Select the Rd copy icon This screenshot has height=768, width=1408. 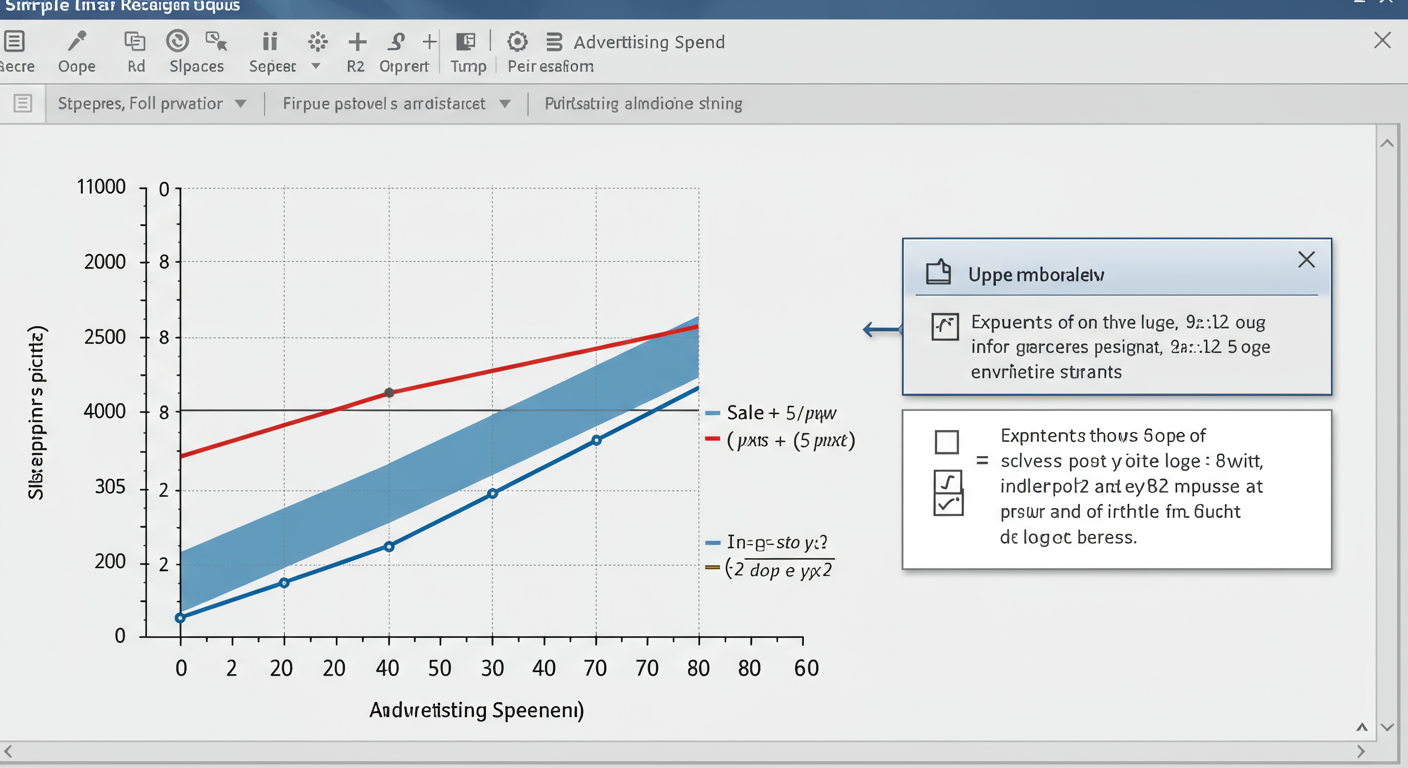[135, 42]
